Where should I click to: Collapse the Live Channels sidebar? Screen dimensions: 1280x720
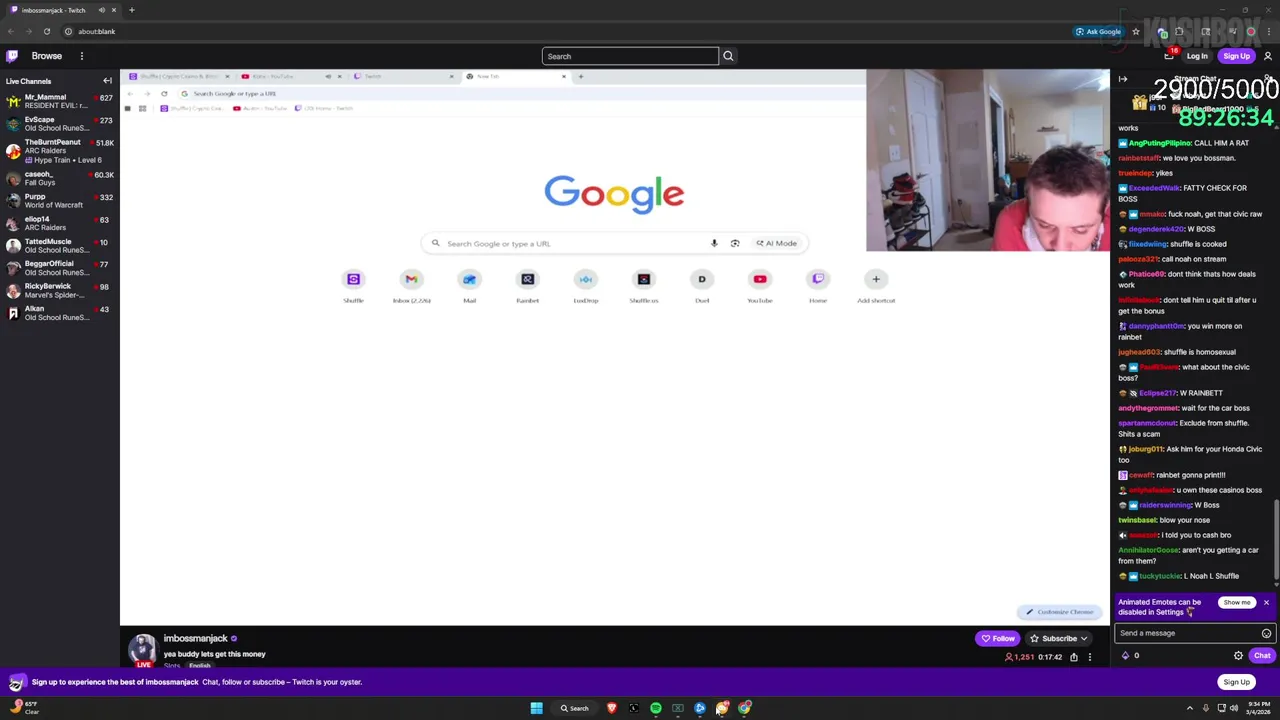pyautogui.click(x=107, y=81)
